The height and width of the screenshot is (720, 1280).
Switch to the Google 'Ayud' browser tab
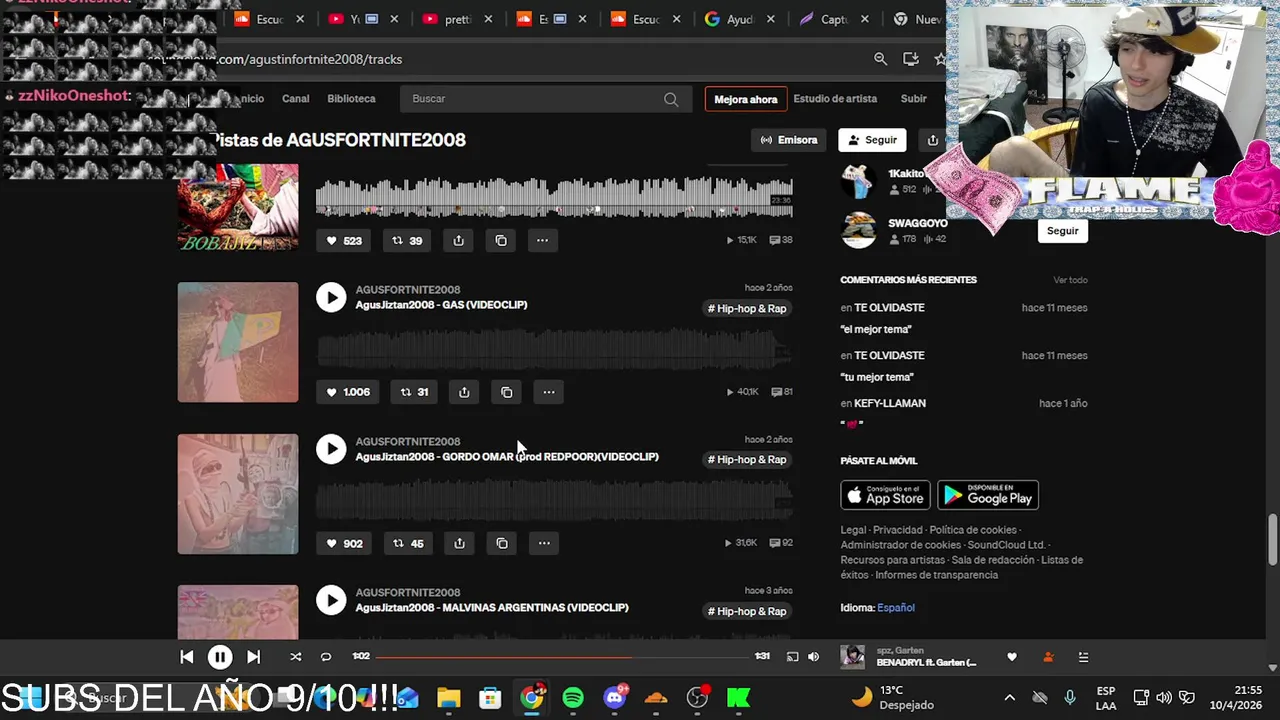click(x=728, y=19)
